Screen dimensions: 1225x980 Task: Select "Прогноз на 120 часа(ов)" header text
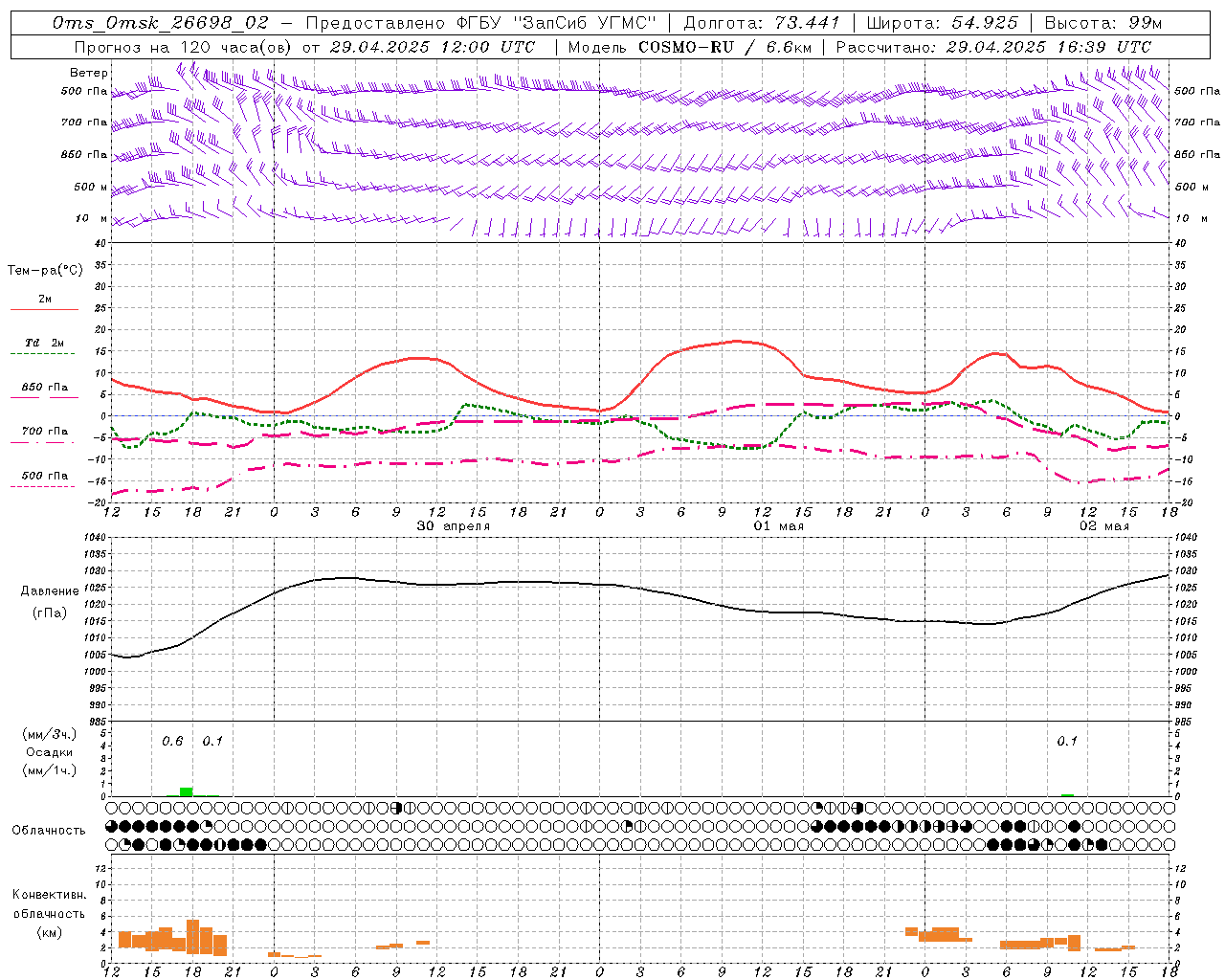coord(184,47)
